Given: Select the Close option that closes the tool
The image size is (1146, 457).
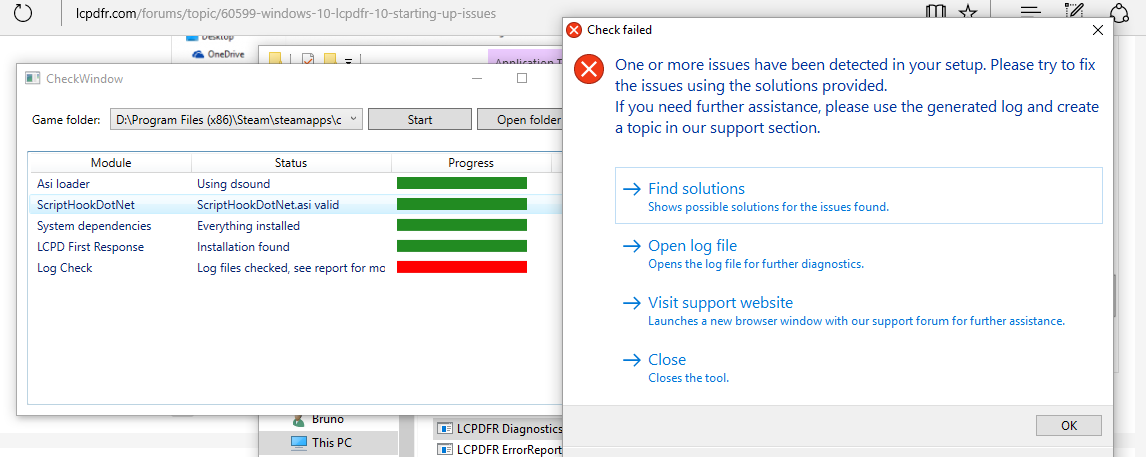Looking at the screenshot, I should 859,367.
